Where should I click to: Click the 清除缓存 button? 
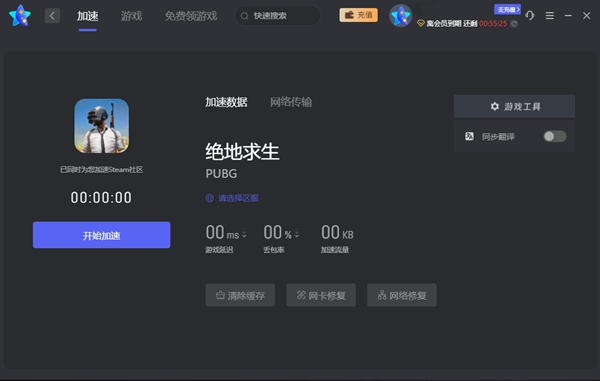[x=240, y=295]
